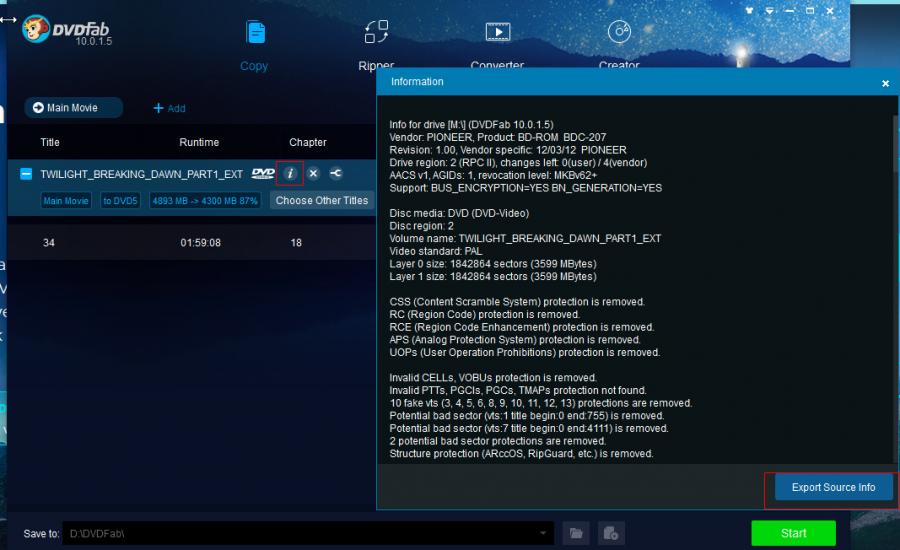
Task: Remove the source with the X icon
Action: tap(313, 173)
